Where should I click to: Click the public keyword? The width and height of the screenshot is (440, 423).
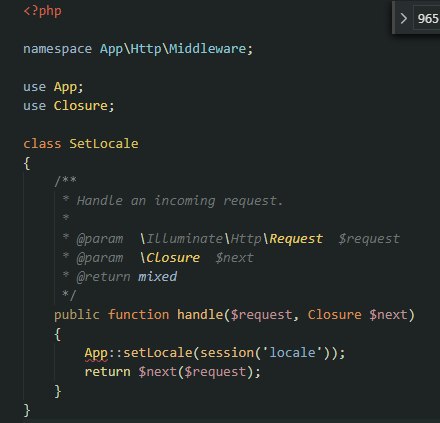coord(77,315)
